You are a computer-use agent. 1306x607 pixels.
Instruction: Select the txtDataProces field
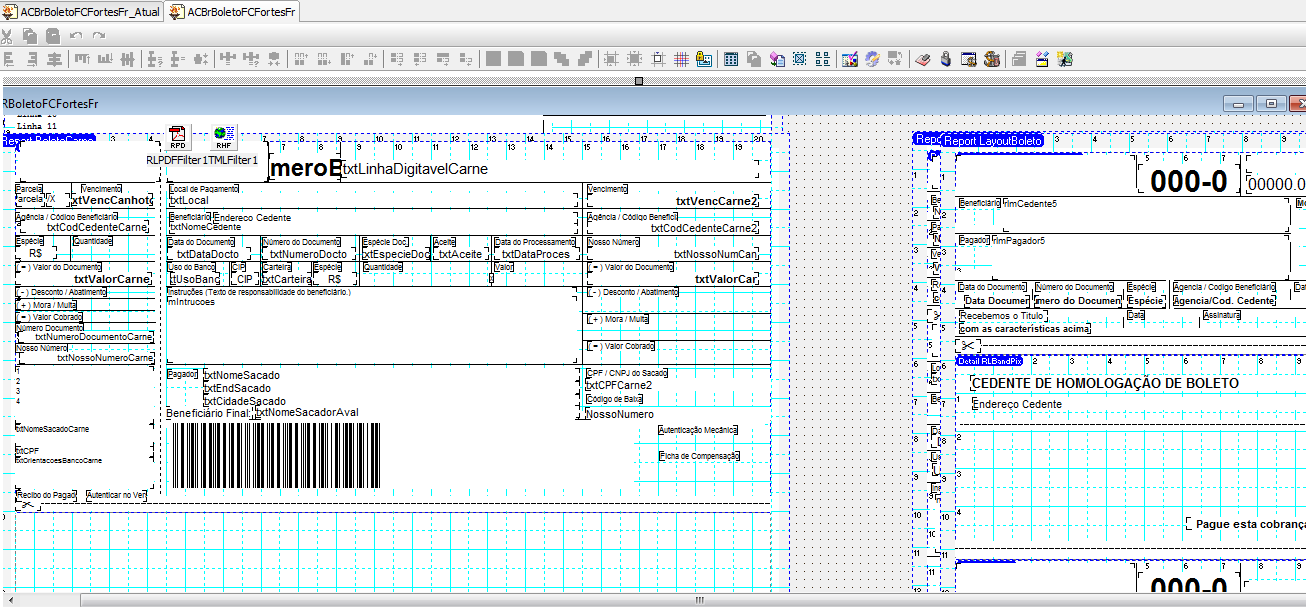pyautogui.click(x=536, y=254)
